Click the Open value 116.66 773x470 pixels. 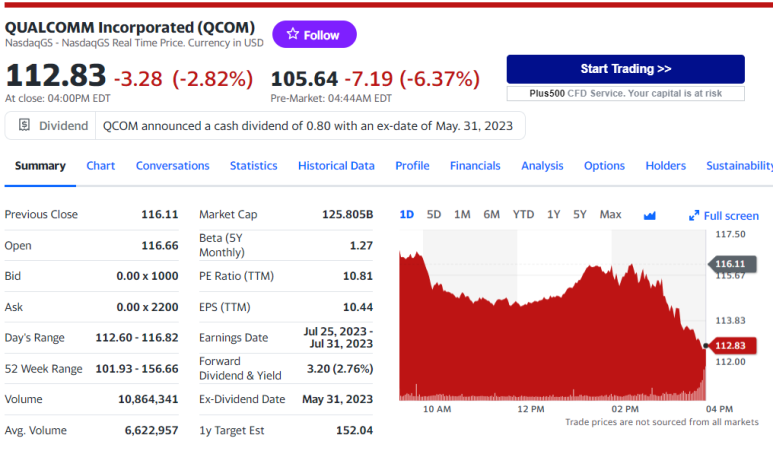click(x=160, y=245)
